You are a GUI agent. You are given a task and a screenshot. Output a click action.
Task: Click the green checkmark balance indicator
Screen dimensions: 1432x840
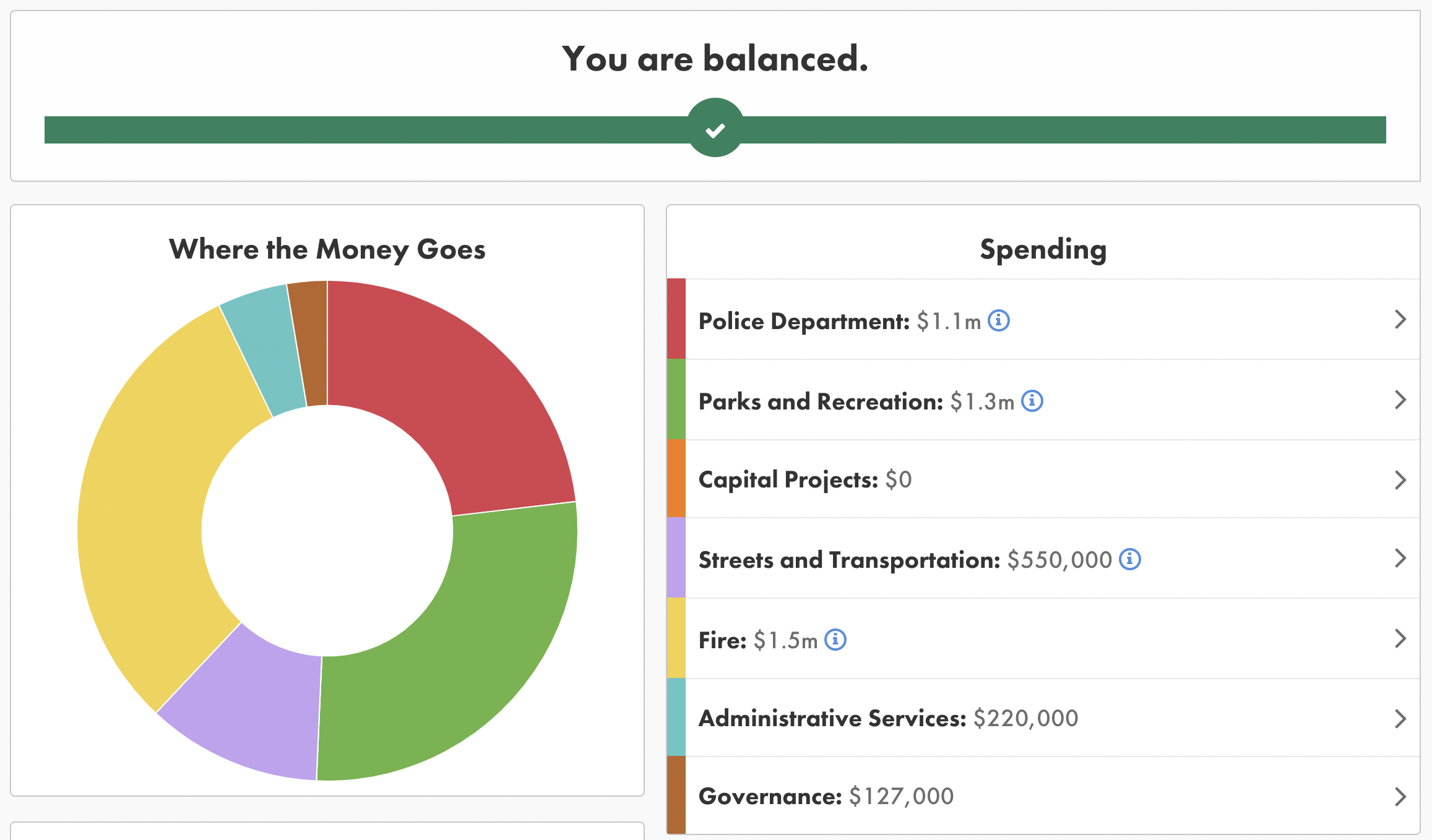(x=715, y=128)
